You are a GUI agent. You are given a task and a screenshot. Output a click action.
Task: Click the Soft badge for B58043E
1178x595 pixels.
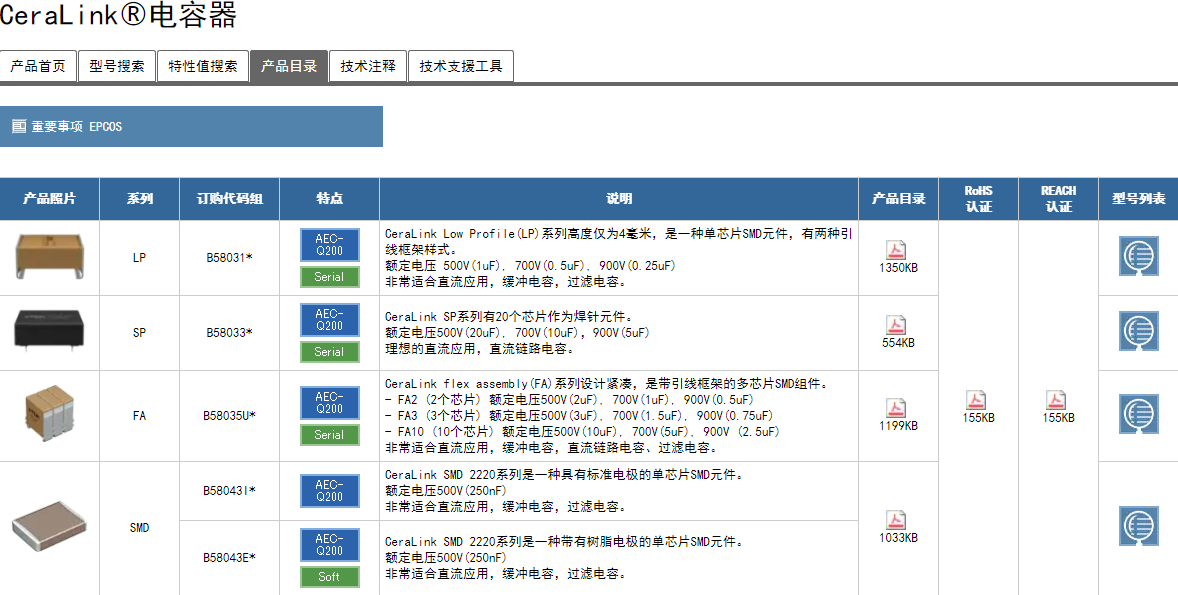pos(329,577)
